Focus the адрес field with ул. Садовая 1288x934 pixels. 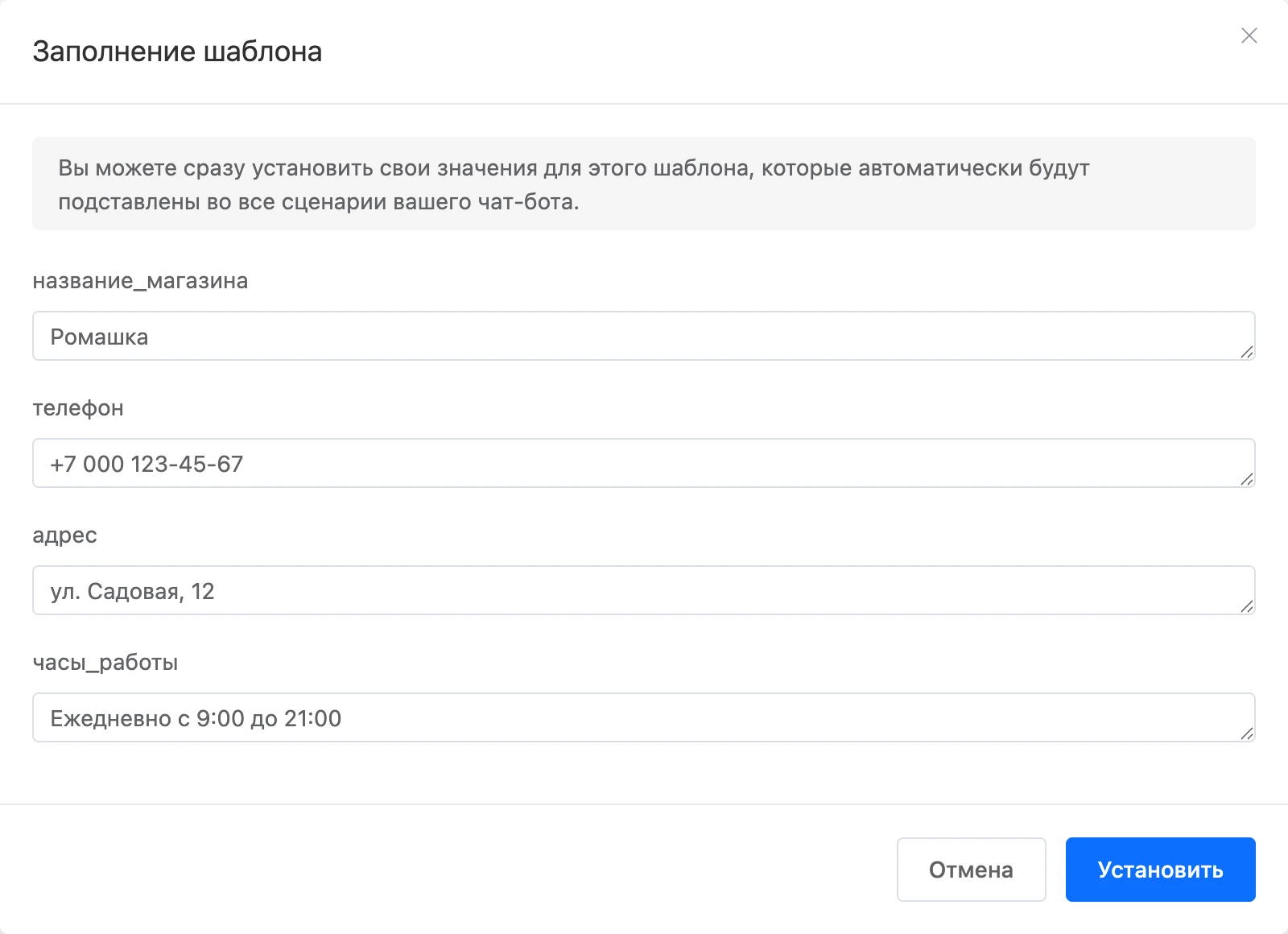tap(644, 590)
